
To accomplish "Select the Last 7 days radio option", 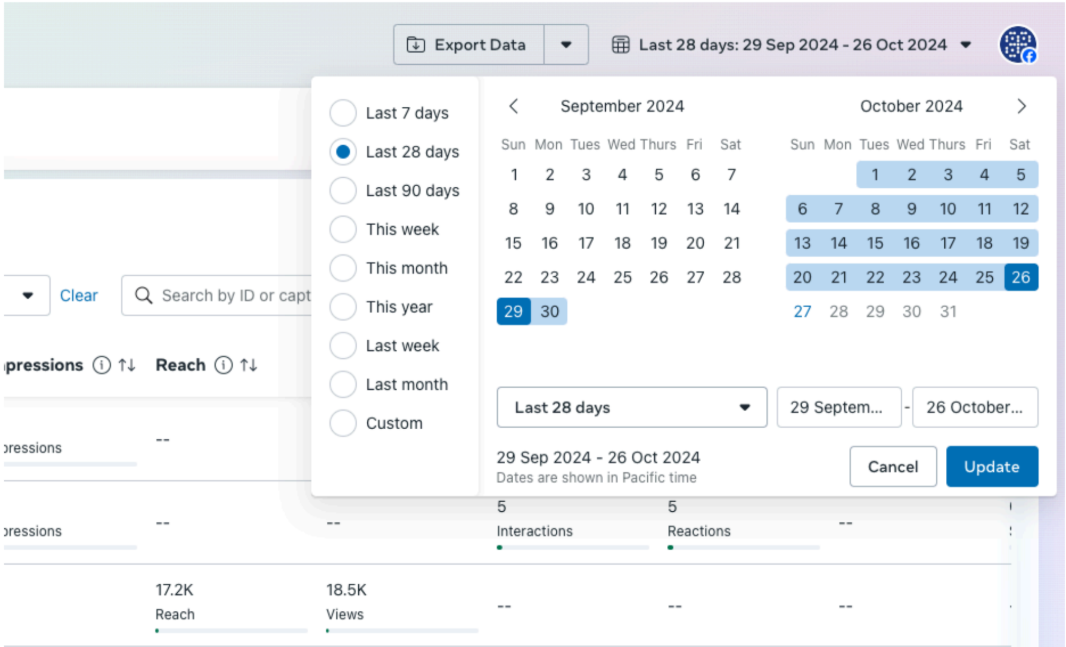I will tap(343, 113).
